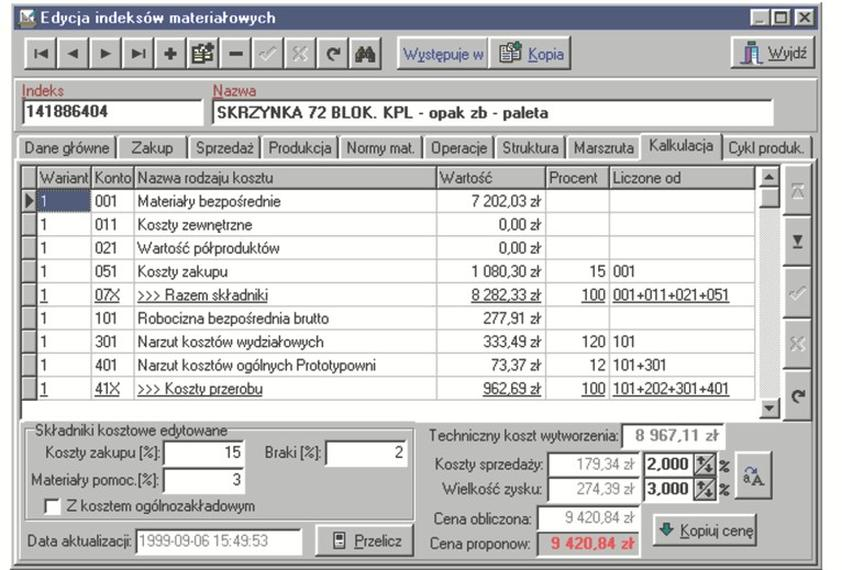Open the Marszruta tab
The height and width of the screenshot is (570, 842).
(603, 148)
